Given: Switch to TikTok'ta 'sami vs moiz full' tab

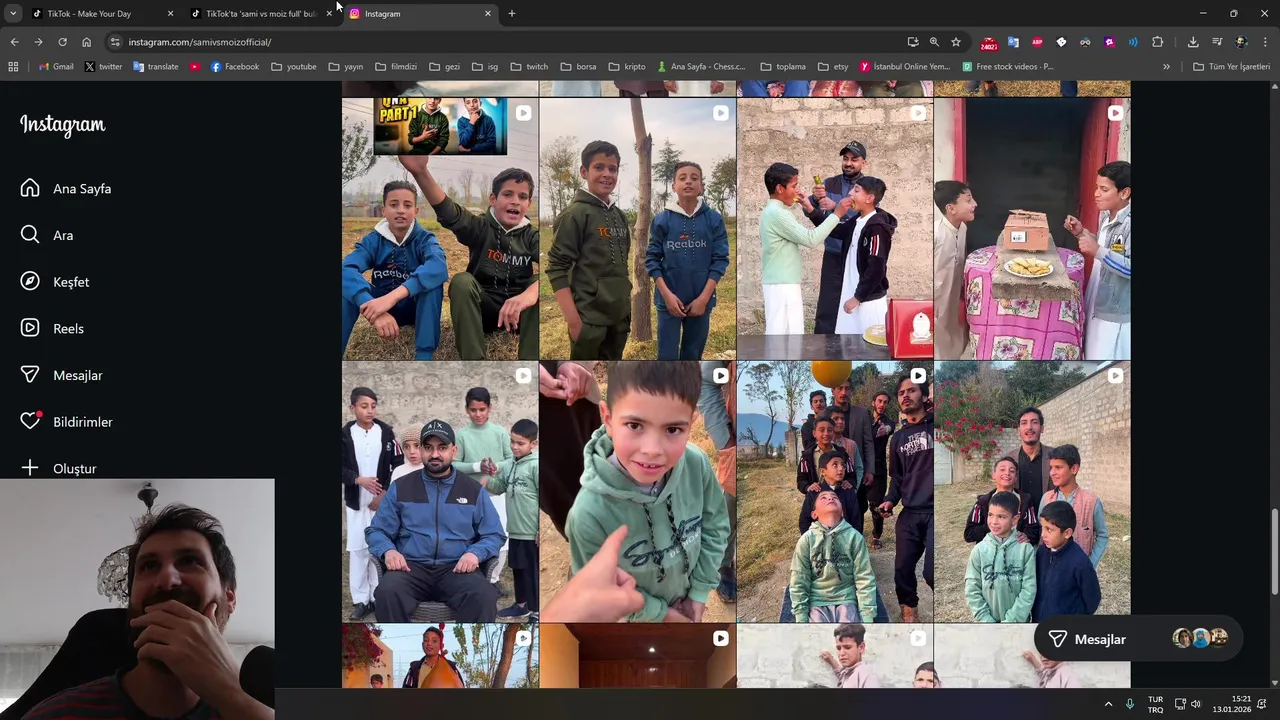Looking at the screenshot, I should [260, 14].
